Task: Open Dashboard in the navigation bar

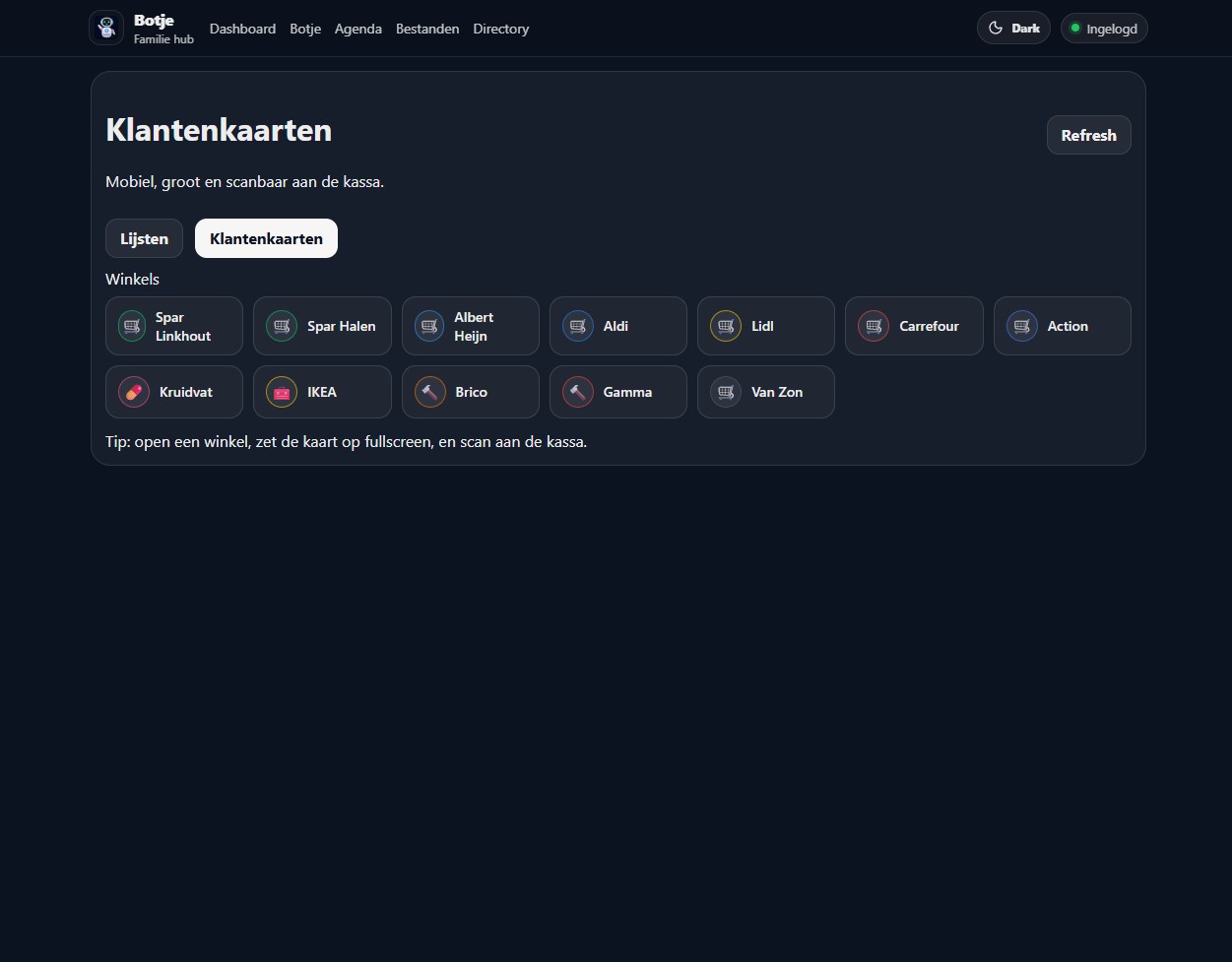Action: point(242,29)
